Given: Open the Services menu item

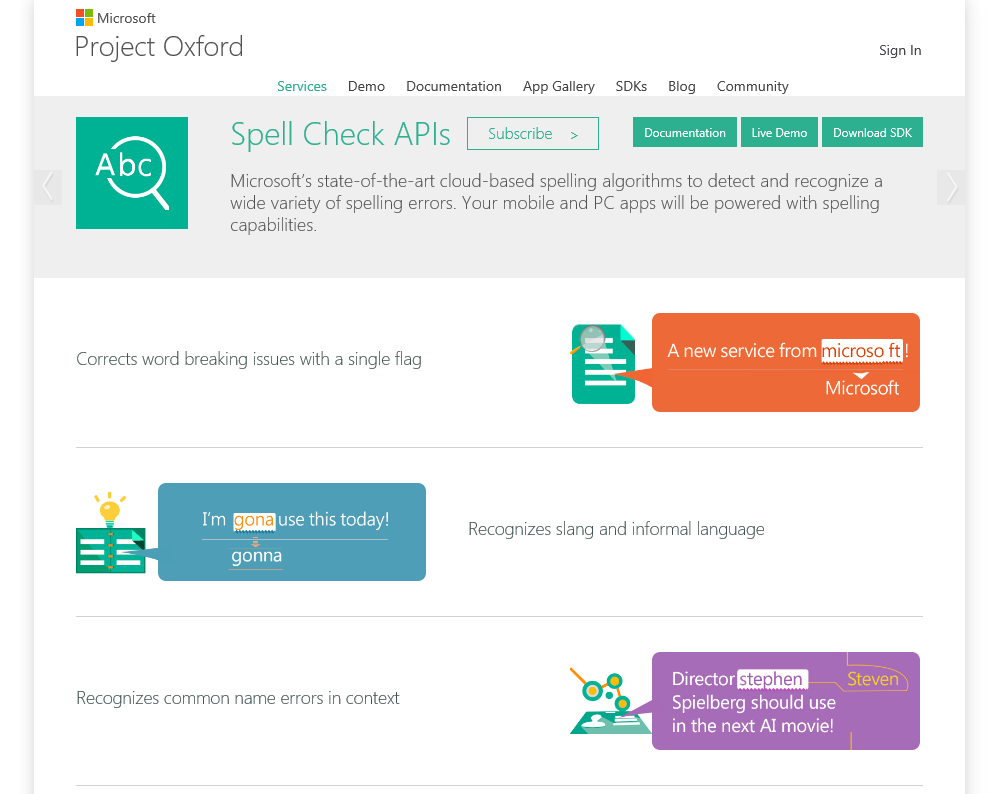Looking at the screenshot, I should coord(302,86).
